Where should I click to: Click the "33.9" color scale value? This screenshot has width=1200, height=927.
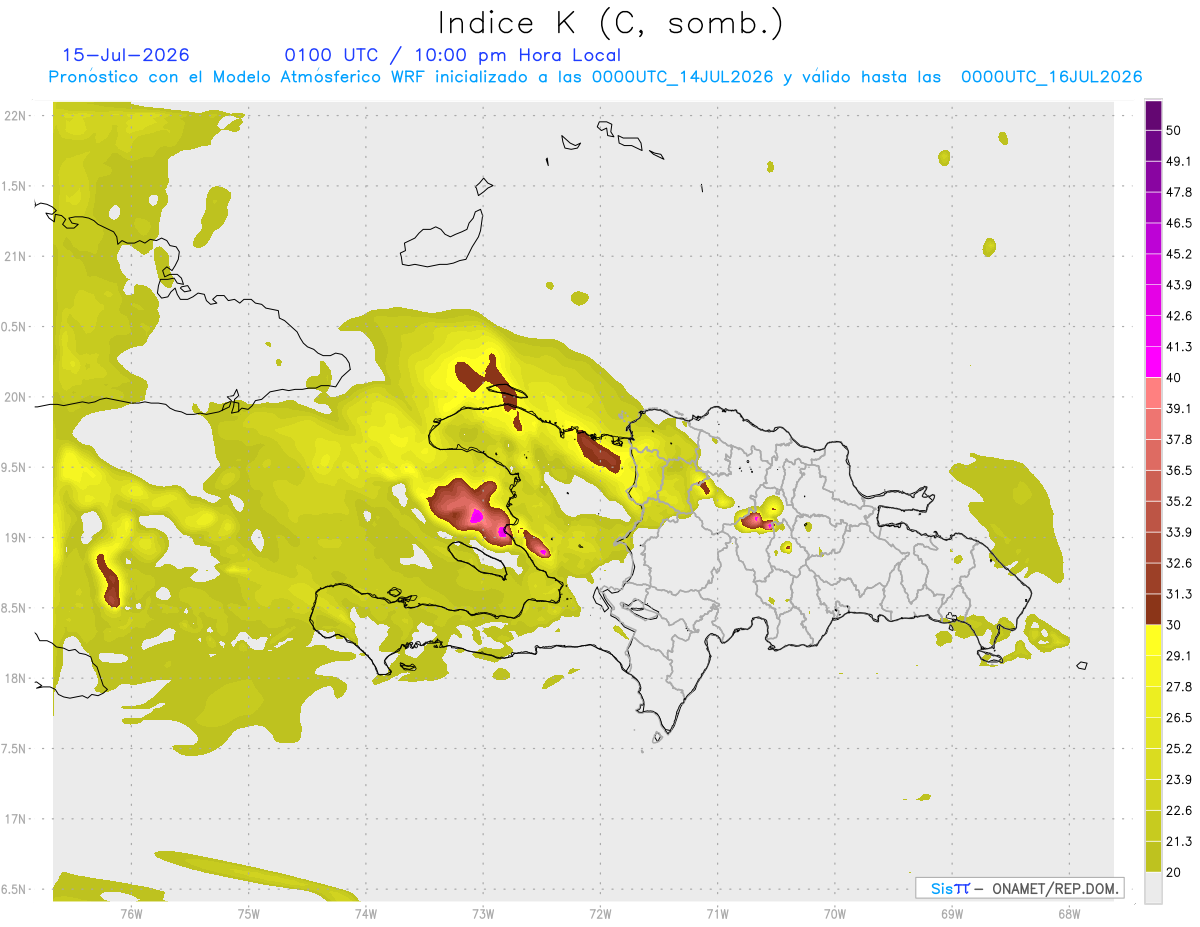1179,532
